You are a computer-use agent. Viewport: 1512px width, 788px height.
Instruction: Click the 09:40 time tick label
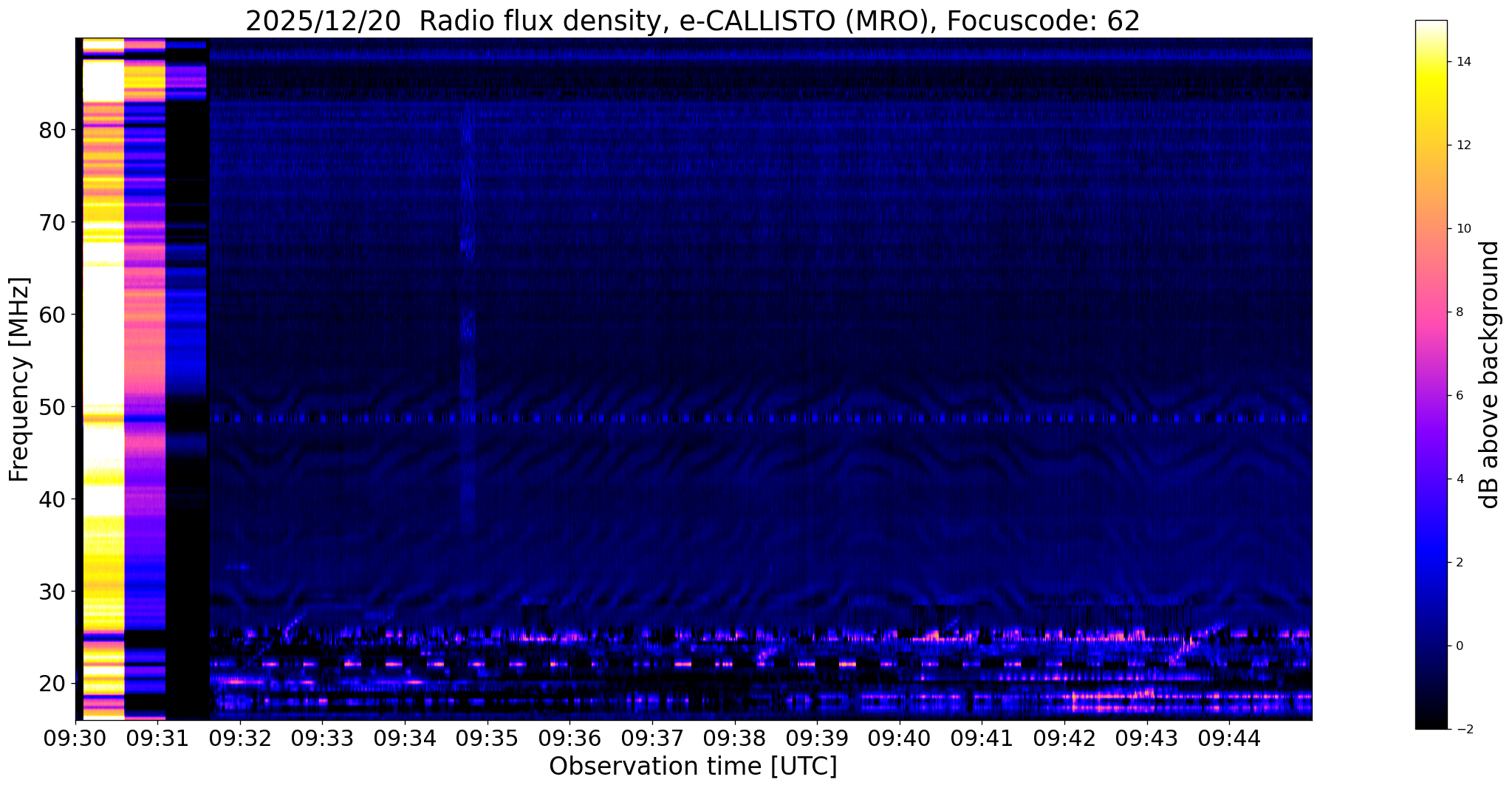(x=899, y=739)
